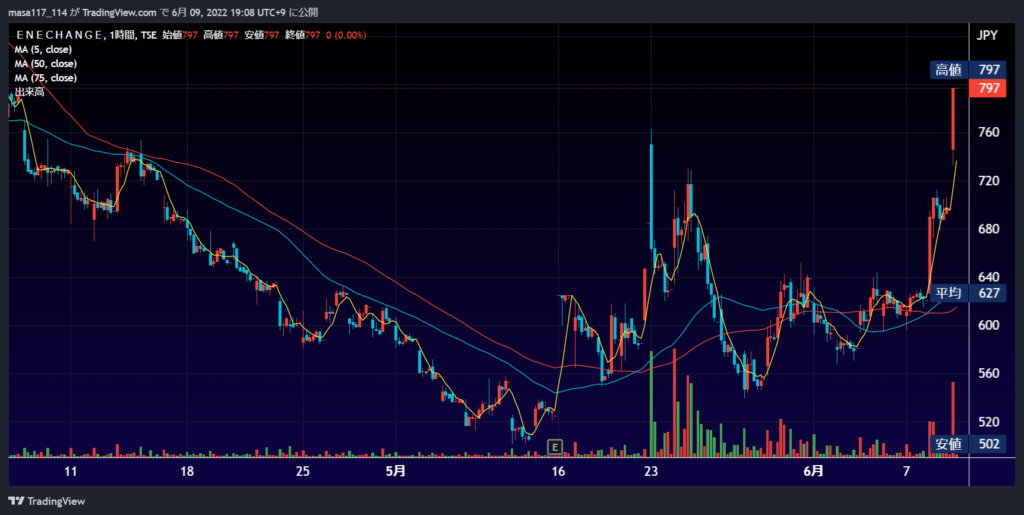Click the 560 price axis value
Viewport: 1024px width, 515px height.
point(989,373)
